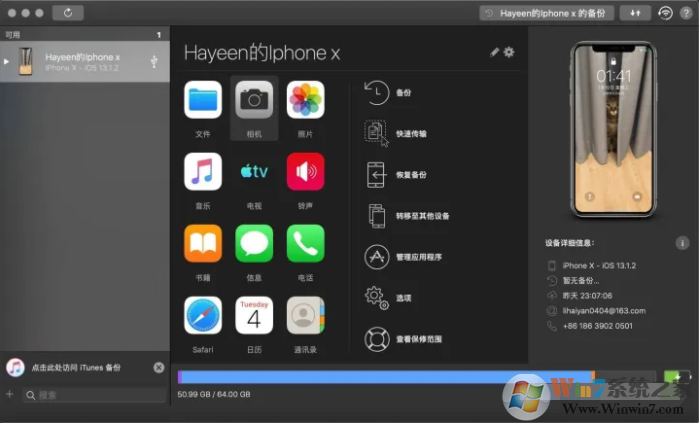The width and height of the screenshot is (700, 423).
Task: Open Options (选项) with gears icon
Action: (388, 298)
